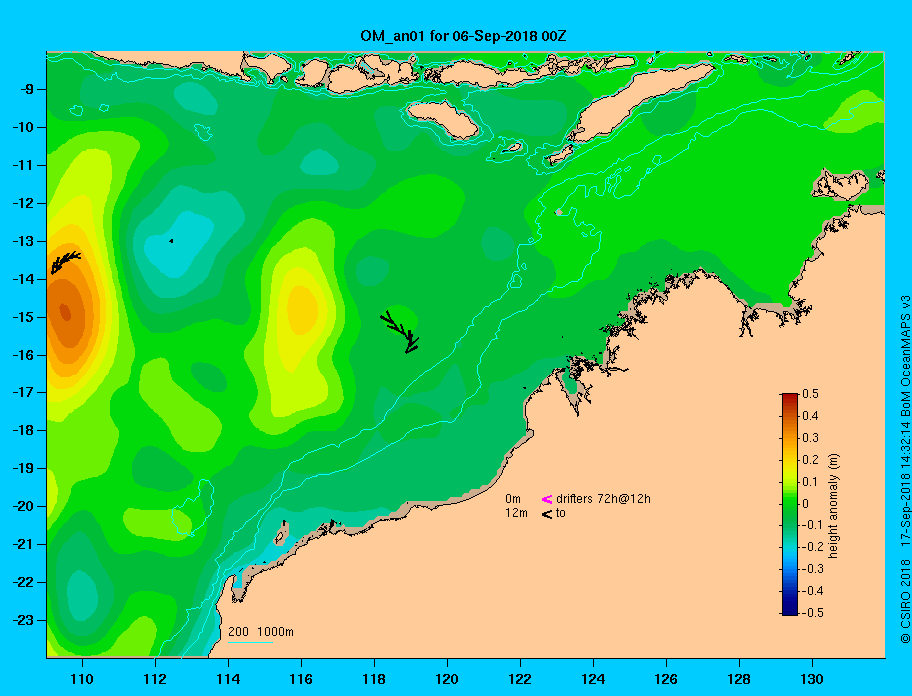The height and width of the screenshot is (696, 912).
Task: Click the latitude axis label "-9"
Action: click(27, 89)
